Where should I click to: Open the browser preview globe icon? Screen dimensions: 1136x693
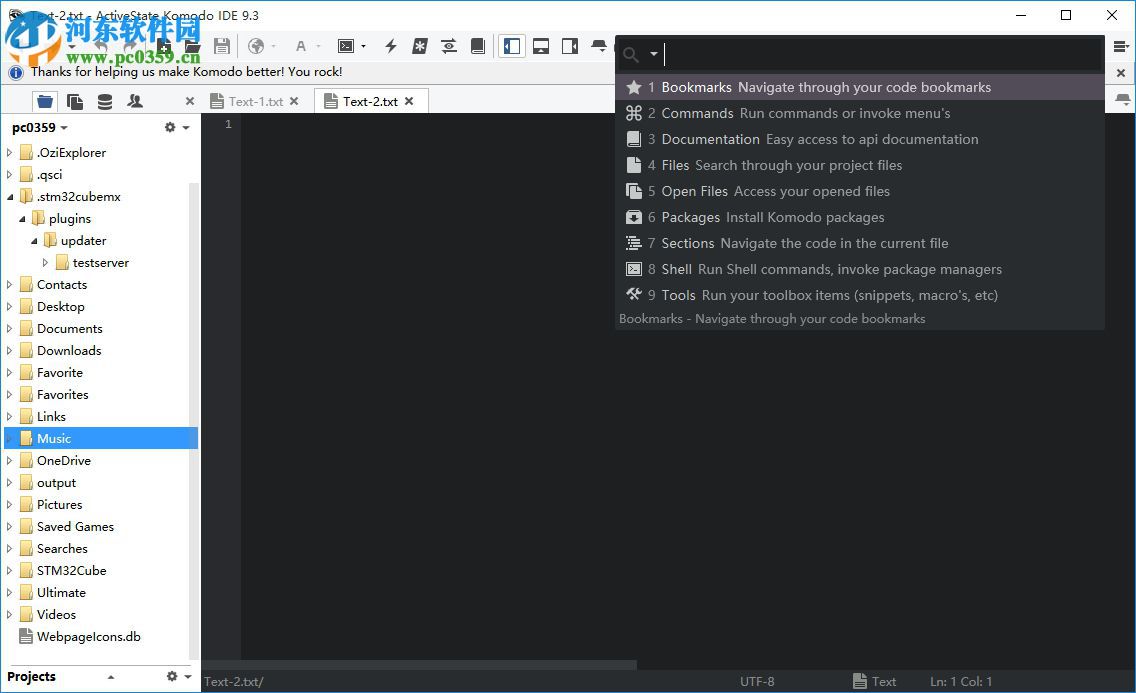point(258,46)
